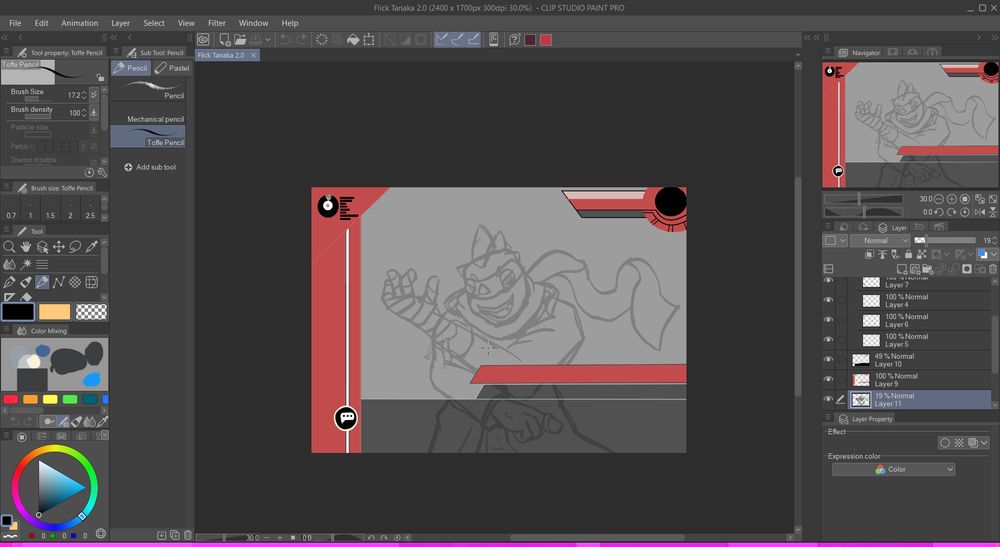Hide Layer 5 with eye icon

(x=828, y=340)
